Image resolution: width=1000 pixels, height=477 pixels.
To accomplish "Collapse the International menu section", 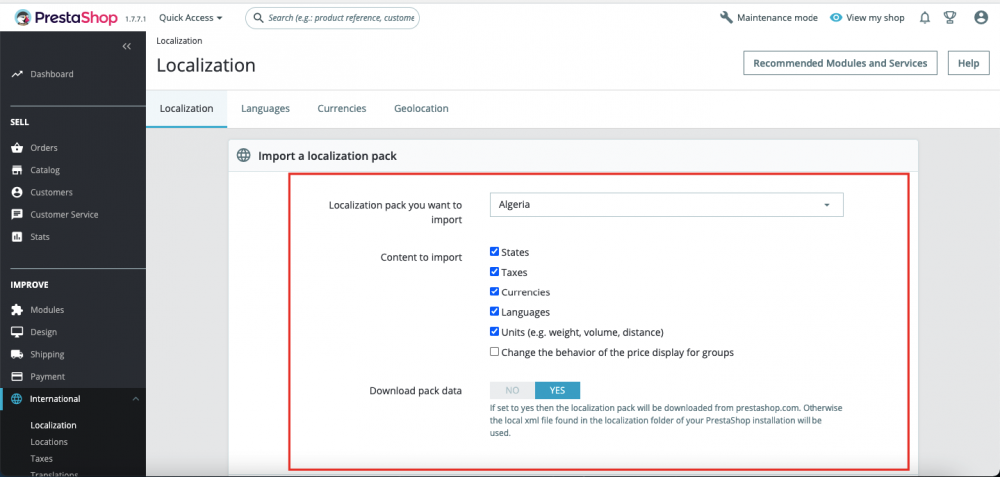I will [135, 399].
